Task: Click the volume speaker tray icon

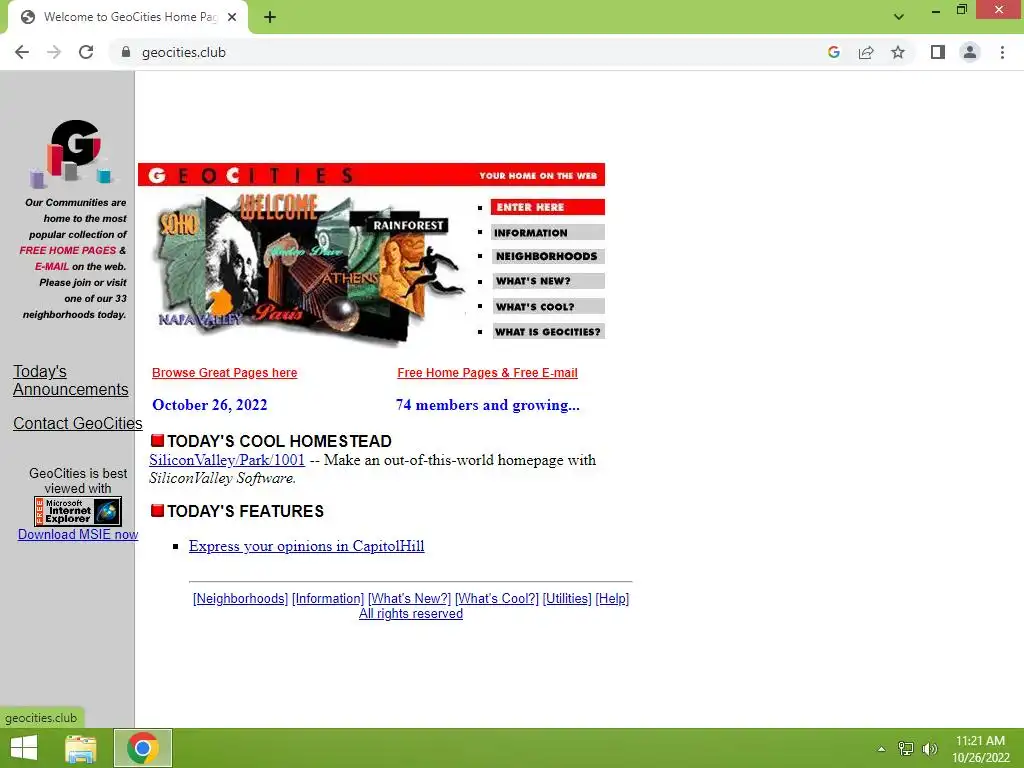Action: coord(929,748)
